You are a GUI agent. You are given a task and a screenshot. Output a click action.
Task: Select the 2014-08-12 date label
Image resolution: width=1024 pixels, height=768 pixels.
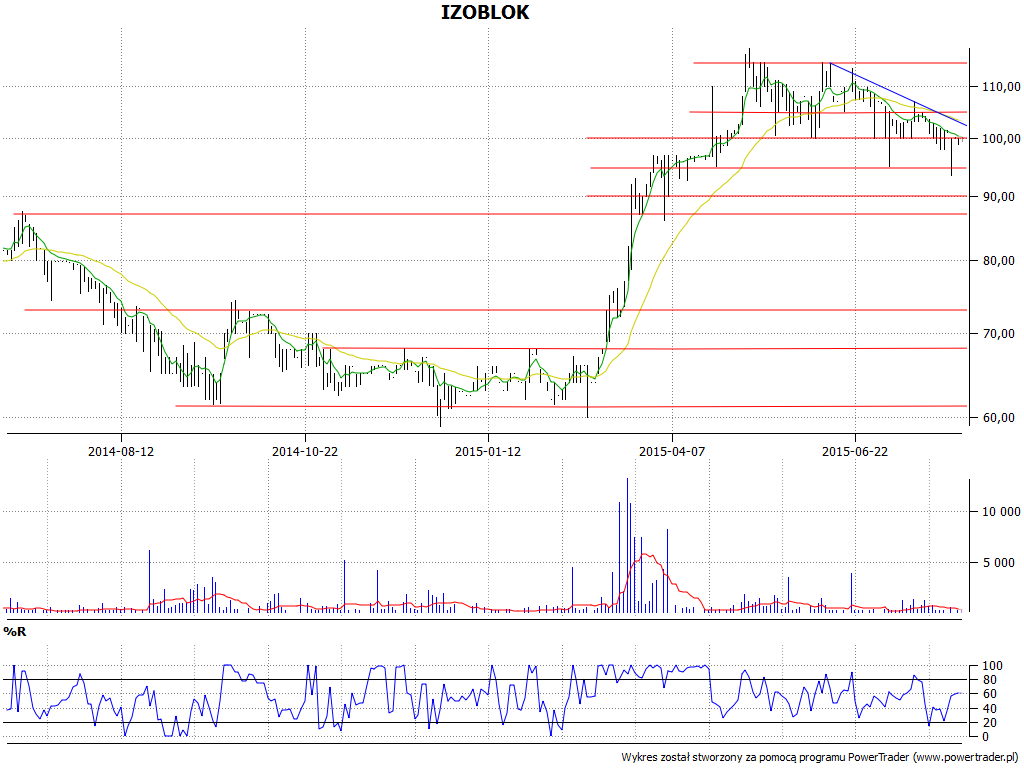coord(121,451)
